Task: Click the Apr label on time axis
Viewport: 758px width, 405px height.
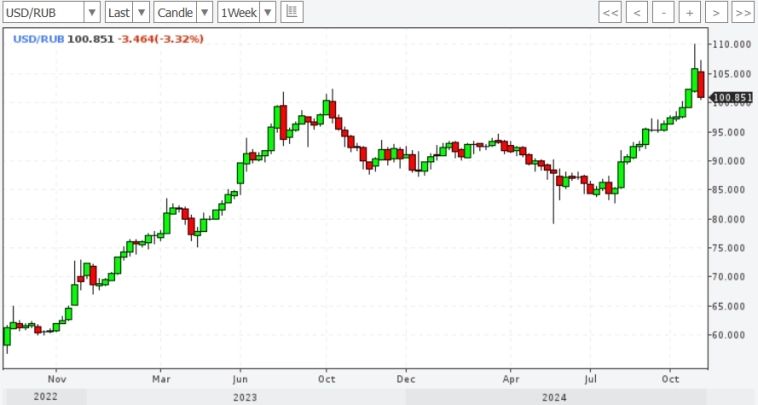Action: [510, 379]
